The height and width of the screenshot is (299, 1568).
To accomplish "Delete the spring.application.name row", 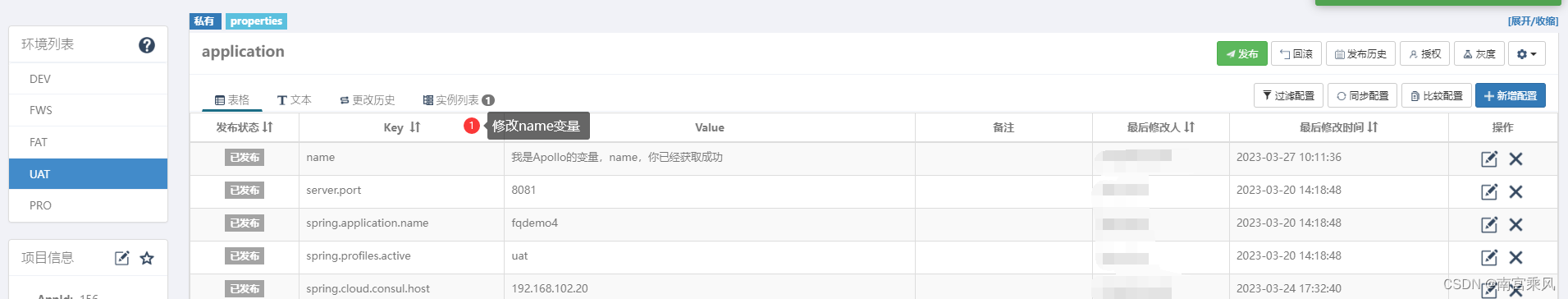I will 1515,224.
